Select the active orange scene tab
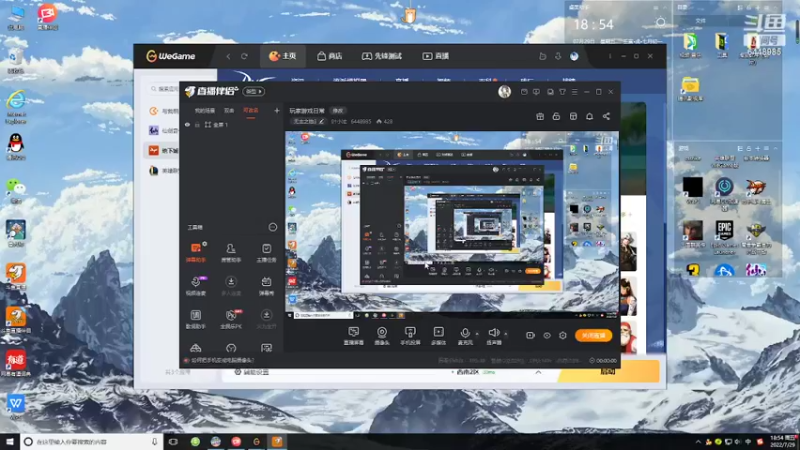The height and width of the screenshot is (450, 800). tap(251, 110)
